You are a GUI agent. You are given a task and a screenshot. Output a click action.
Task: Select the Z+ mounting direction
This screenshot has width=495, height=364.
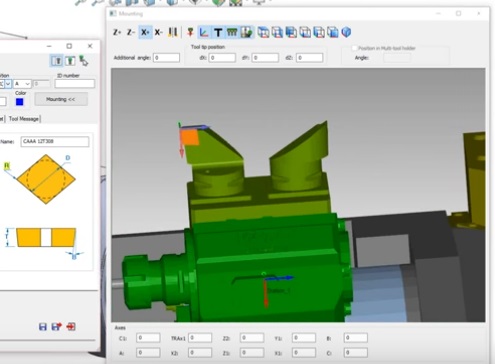coord(117,32)
